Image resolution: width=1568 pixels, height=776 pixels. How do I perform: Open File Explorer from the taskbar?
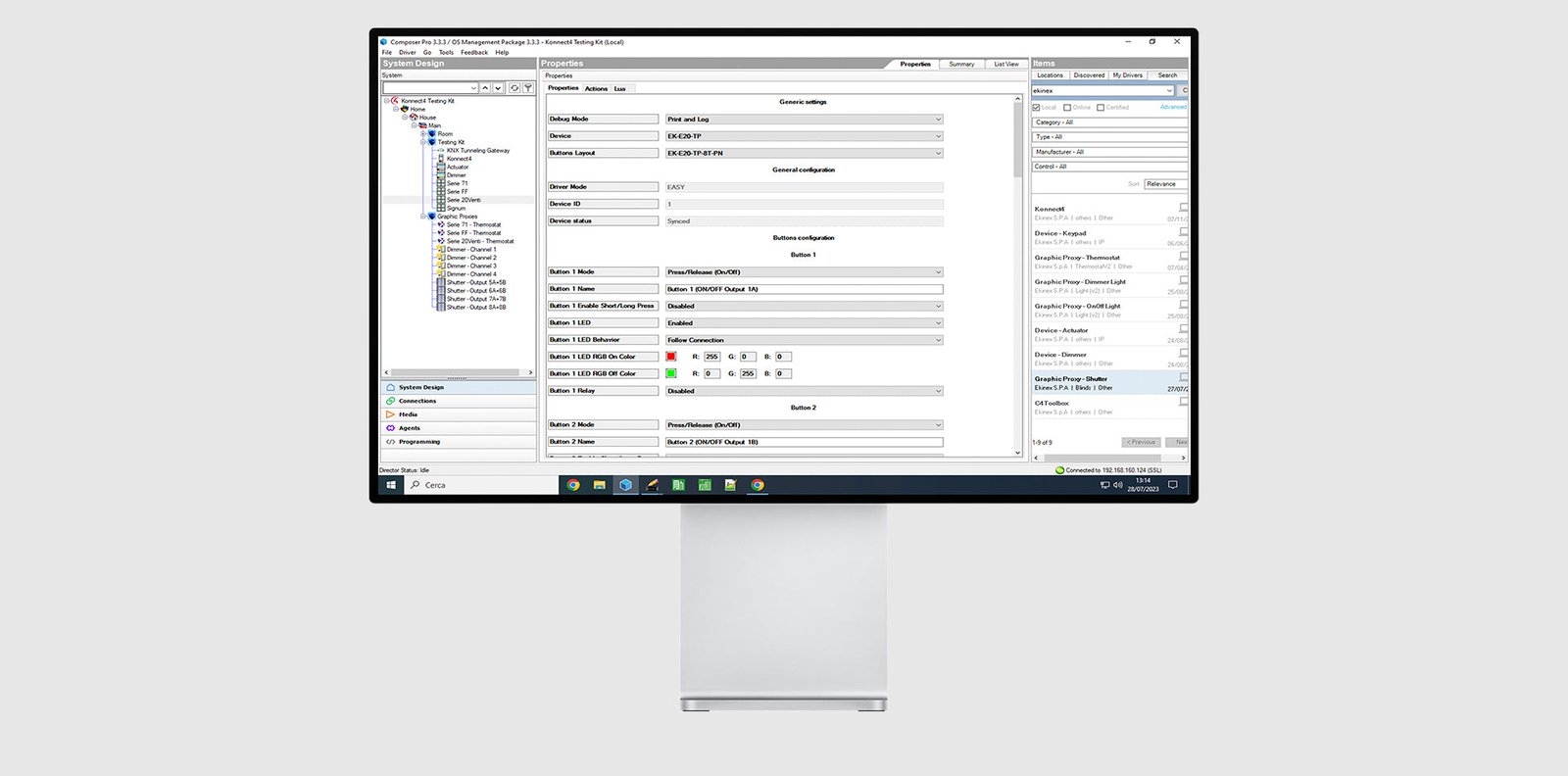pos(599,485)
